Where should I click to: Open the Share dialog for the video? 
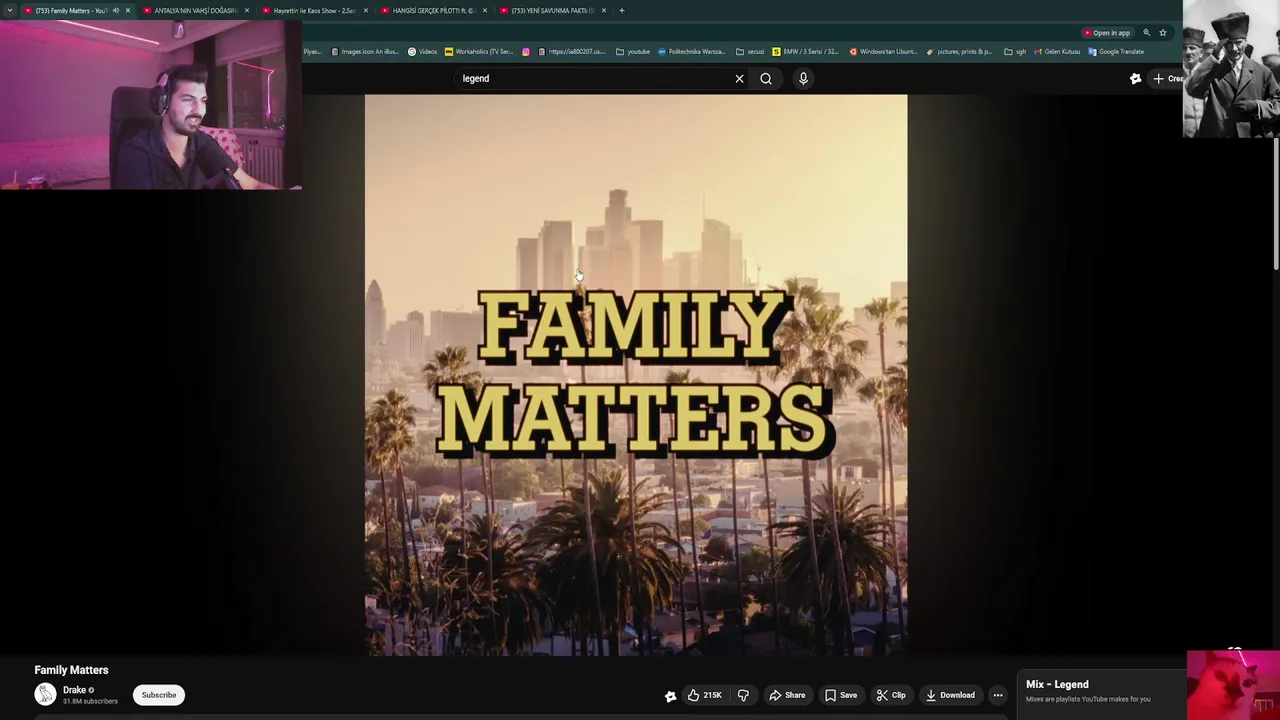tap(786, 695)
